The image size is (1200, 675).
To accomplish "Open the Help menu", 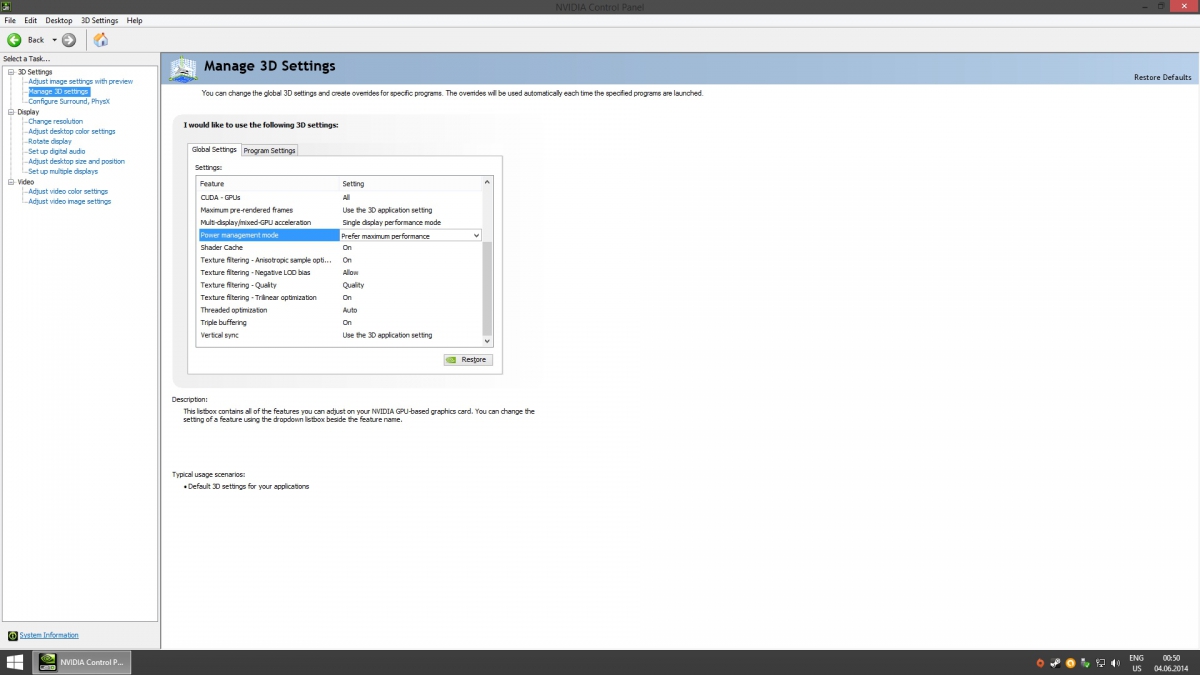I will pos(135,20).
